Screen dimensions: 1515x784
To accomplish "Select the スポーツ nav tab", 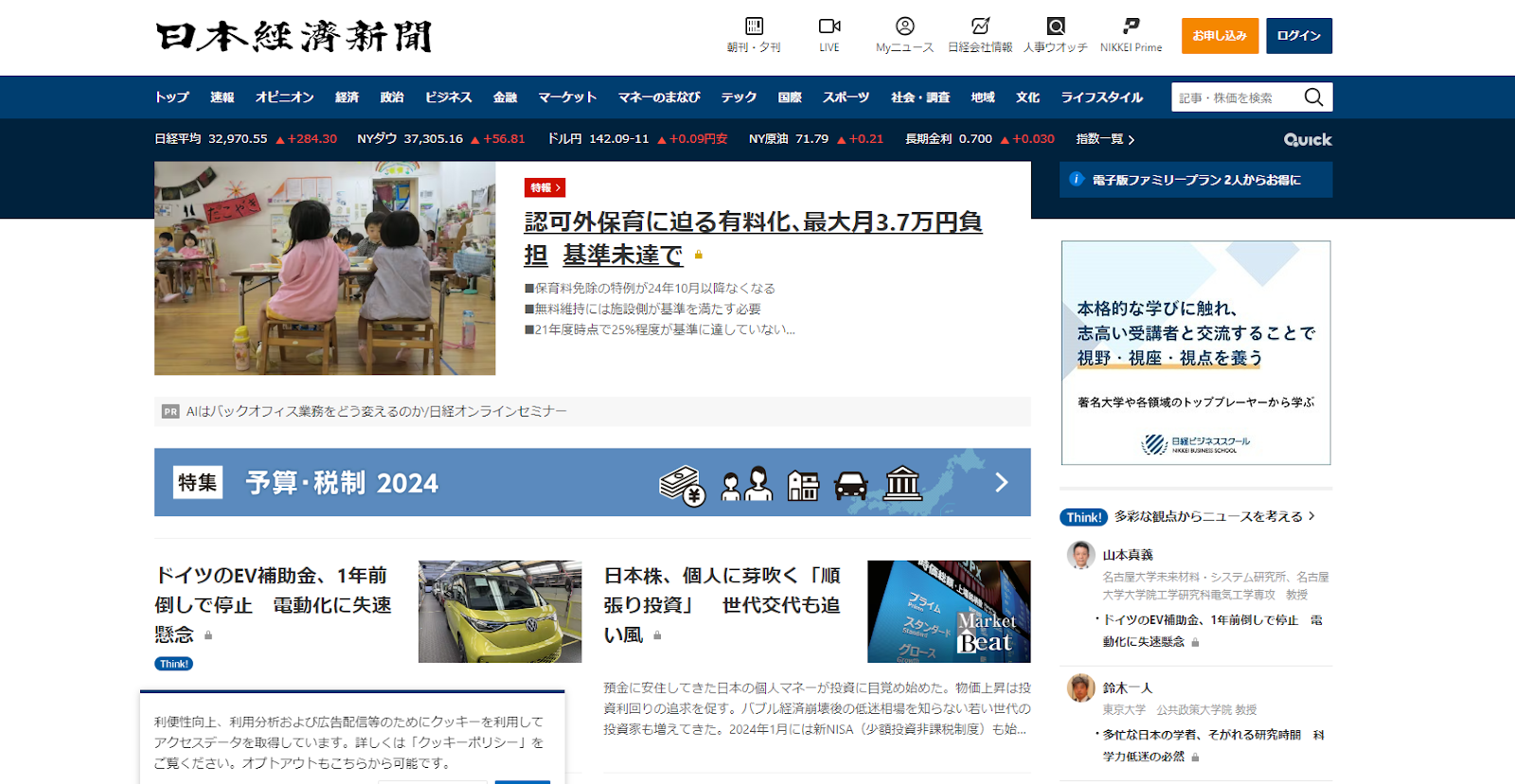I will pos(846,98).
